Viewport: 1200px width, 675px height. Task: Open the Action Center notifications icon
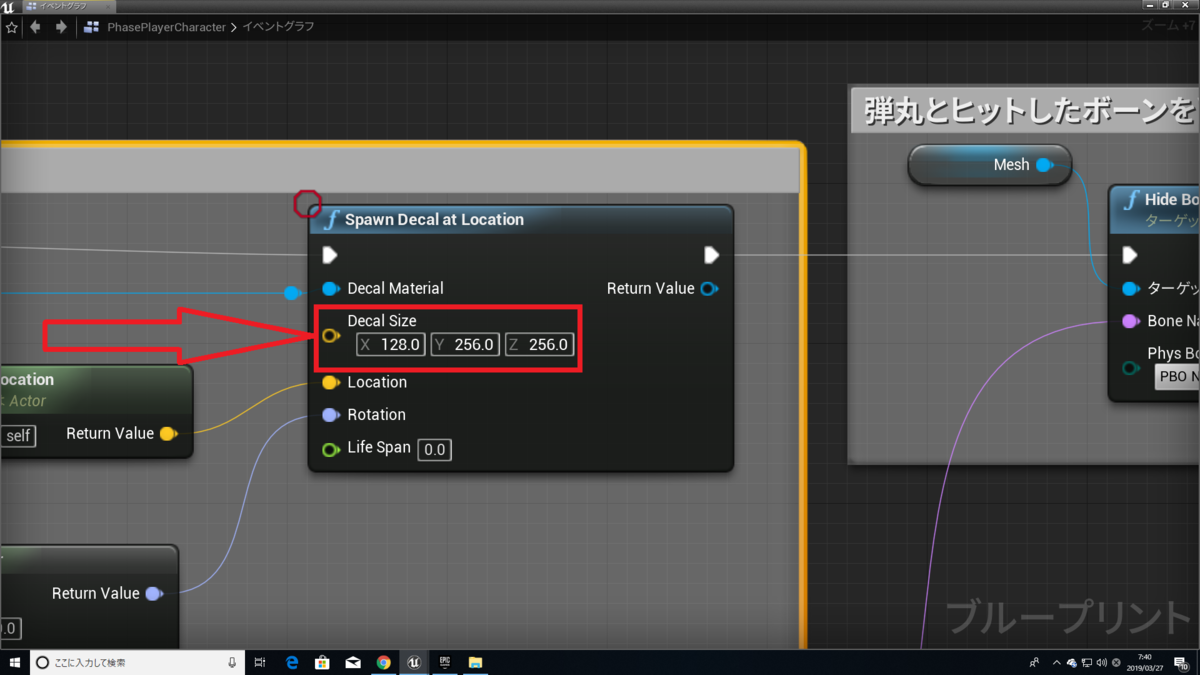pyautogui.click(x=1182, y=662)
